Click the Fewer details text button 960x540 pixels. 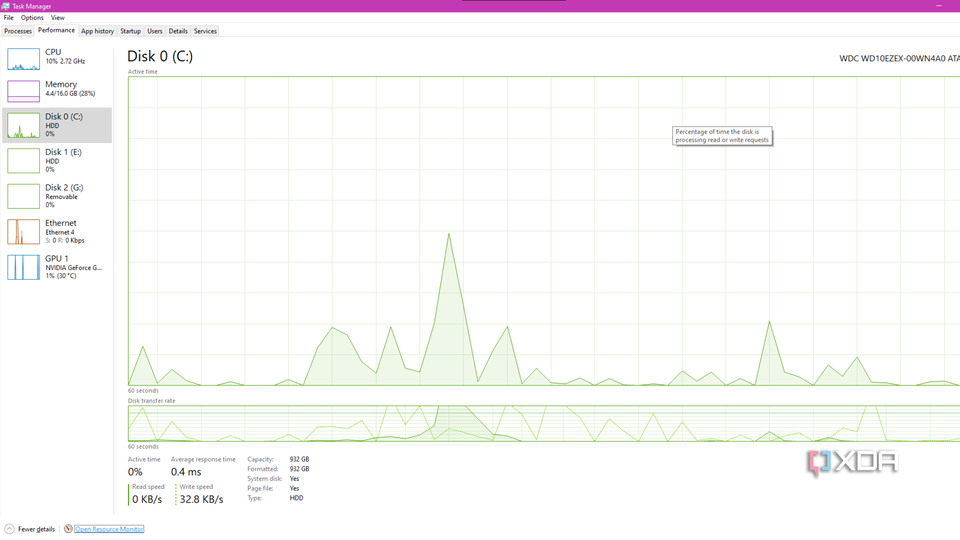click(x=36, y=529)
